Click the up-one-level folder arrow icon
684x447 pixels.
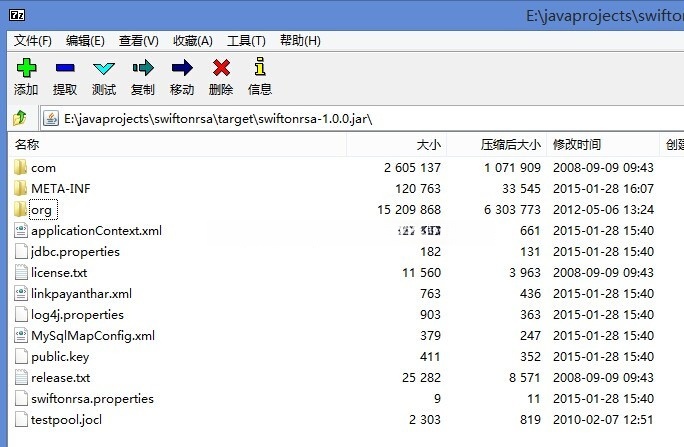[20, 118]
